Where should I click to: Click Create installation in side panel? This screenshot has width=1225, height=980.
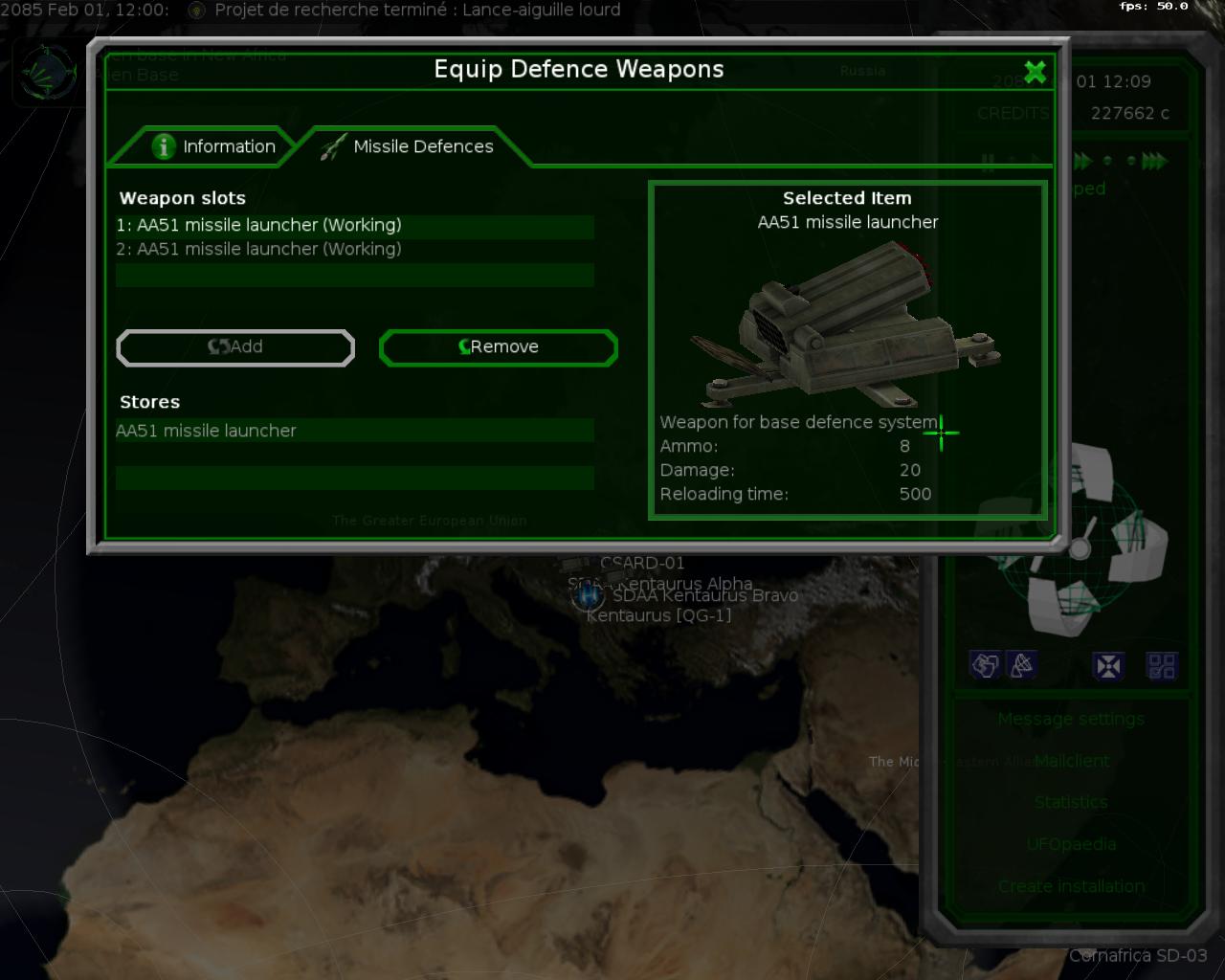coord(1071,886)
